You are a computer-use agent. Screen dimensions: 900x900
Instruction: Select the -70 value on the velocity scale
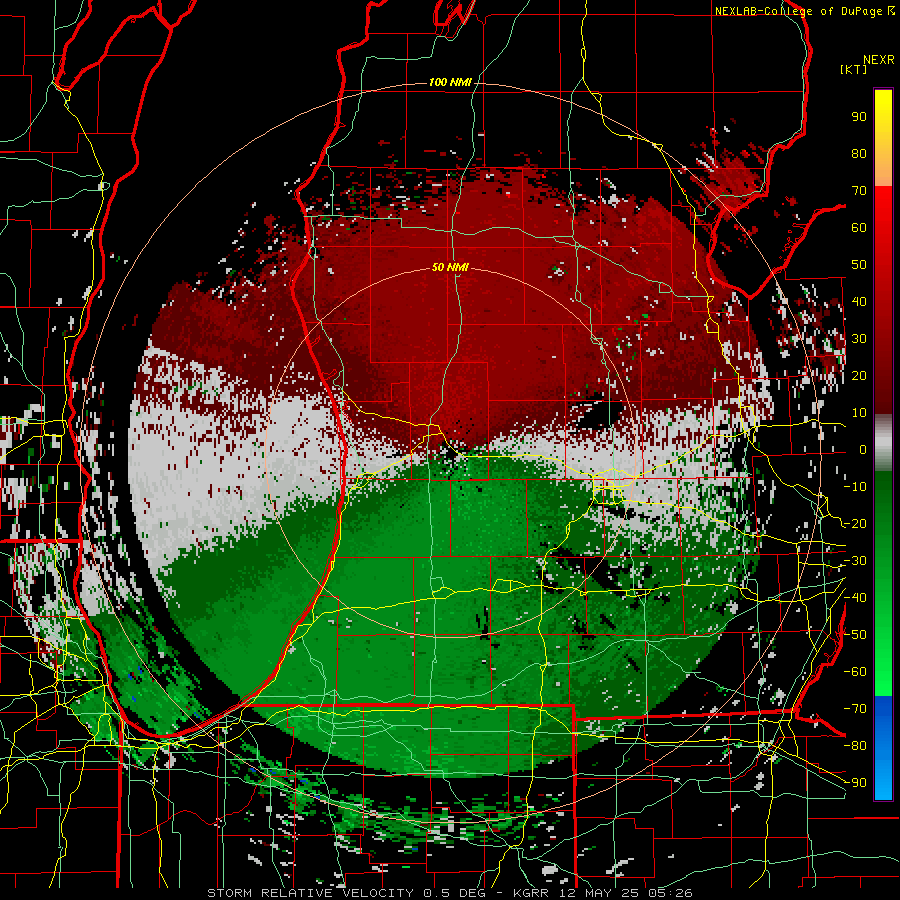[855, 709]
